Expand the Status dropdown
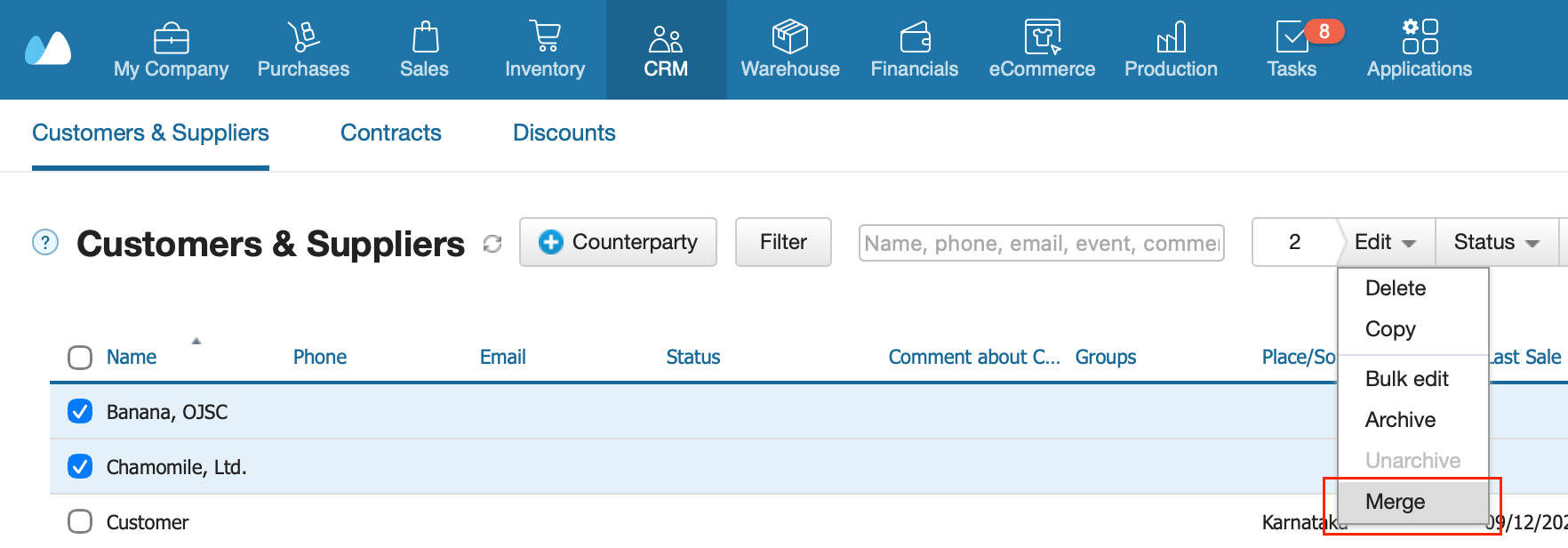 point(1496,242)
